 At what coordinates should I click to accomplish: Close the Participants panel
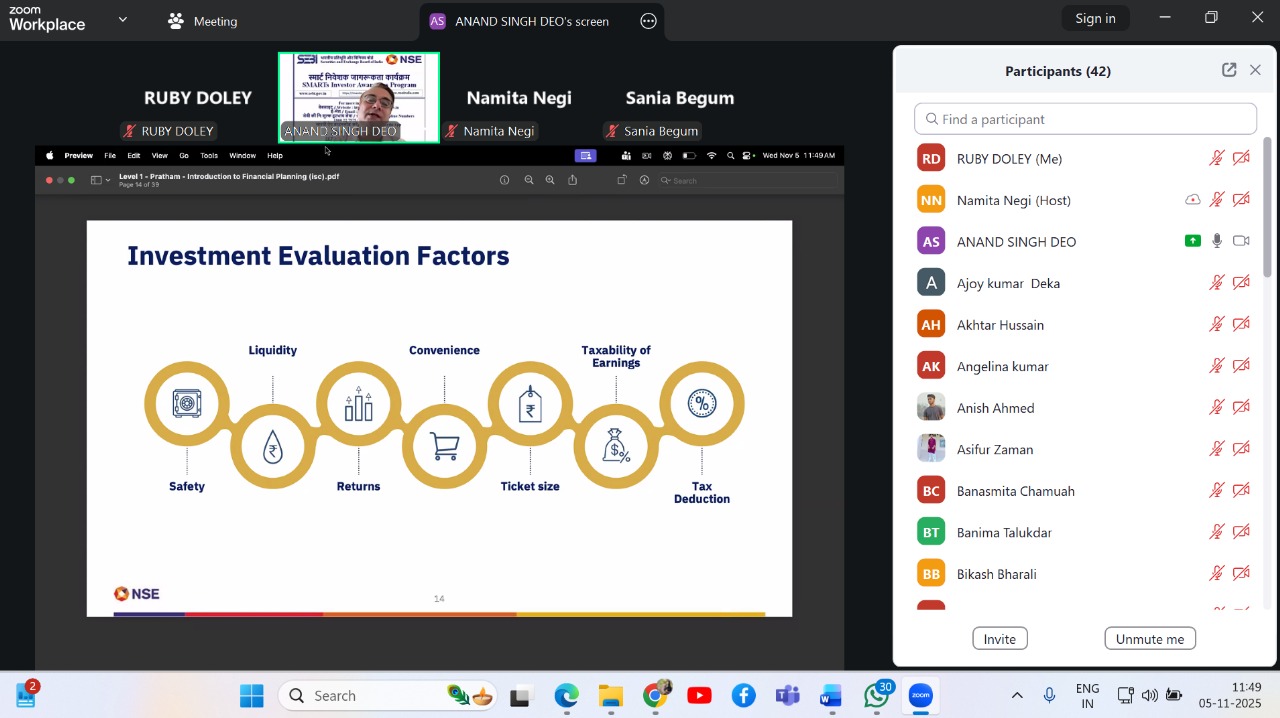1255,70
